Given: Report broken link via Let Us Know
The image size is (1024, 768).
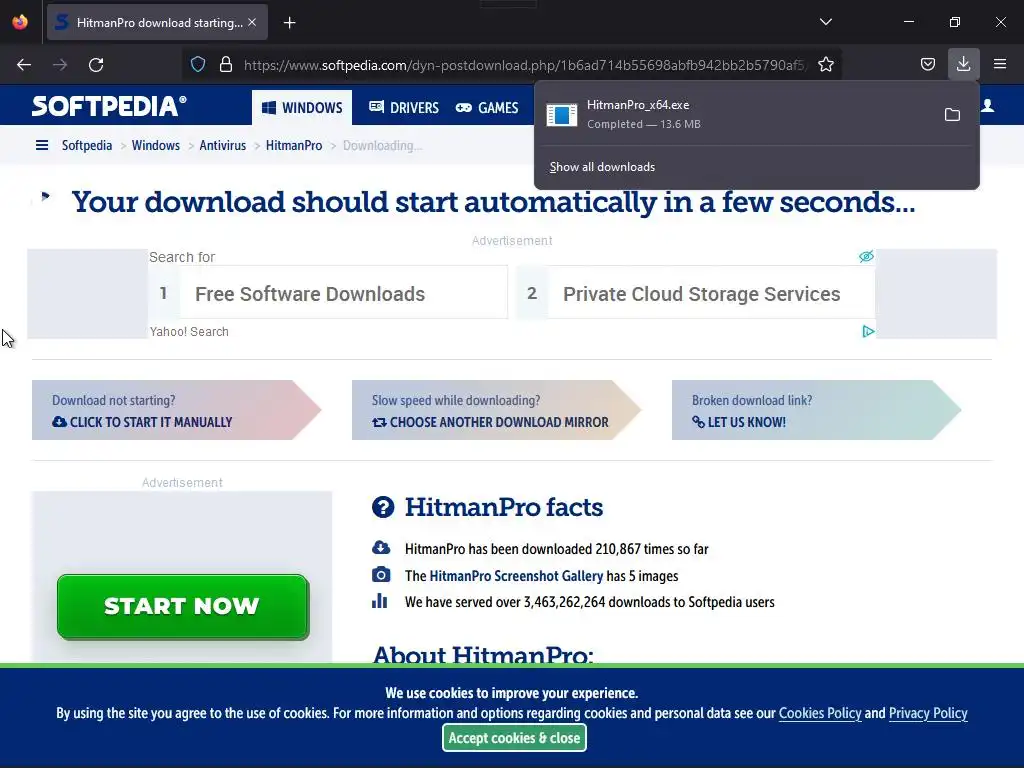Looking at the screenshot, I should click(739, 422).
